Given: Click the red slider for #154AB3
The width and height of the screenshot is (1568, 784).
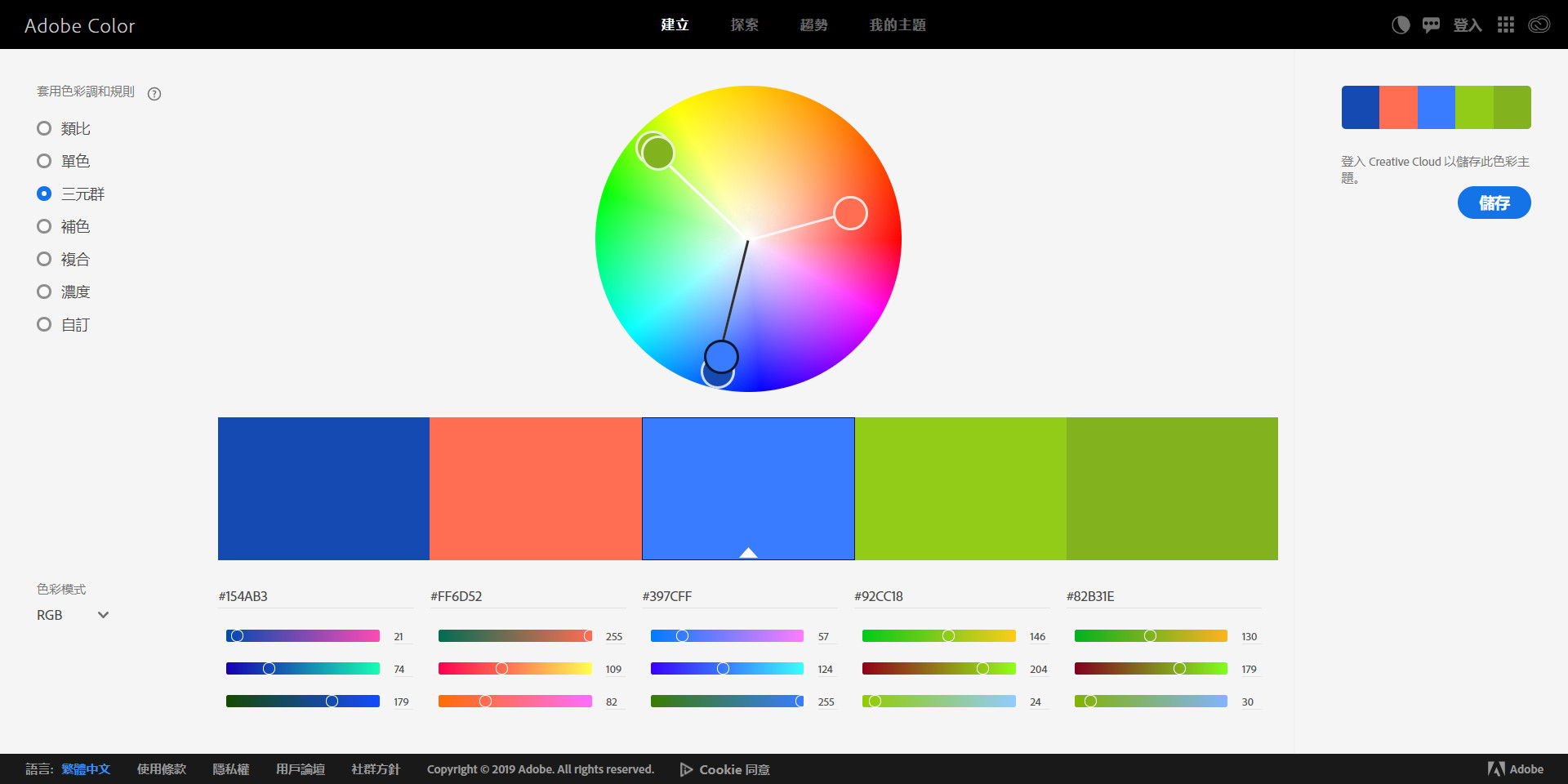Looking at the screenshot, I should coord(303,636).
